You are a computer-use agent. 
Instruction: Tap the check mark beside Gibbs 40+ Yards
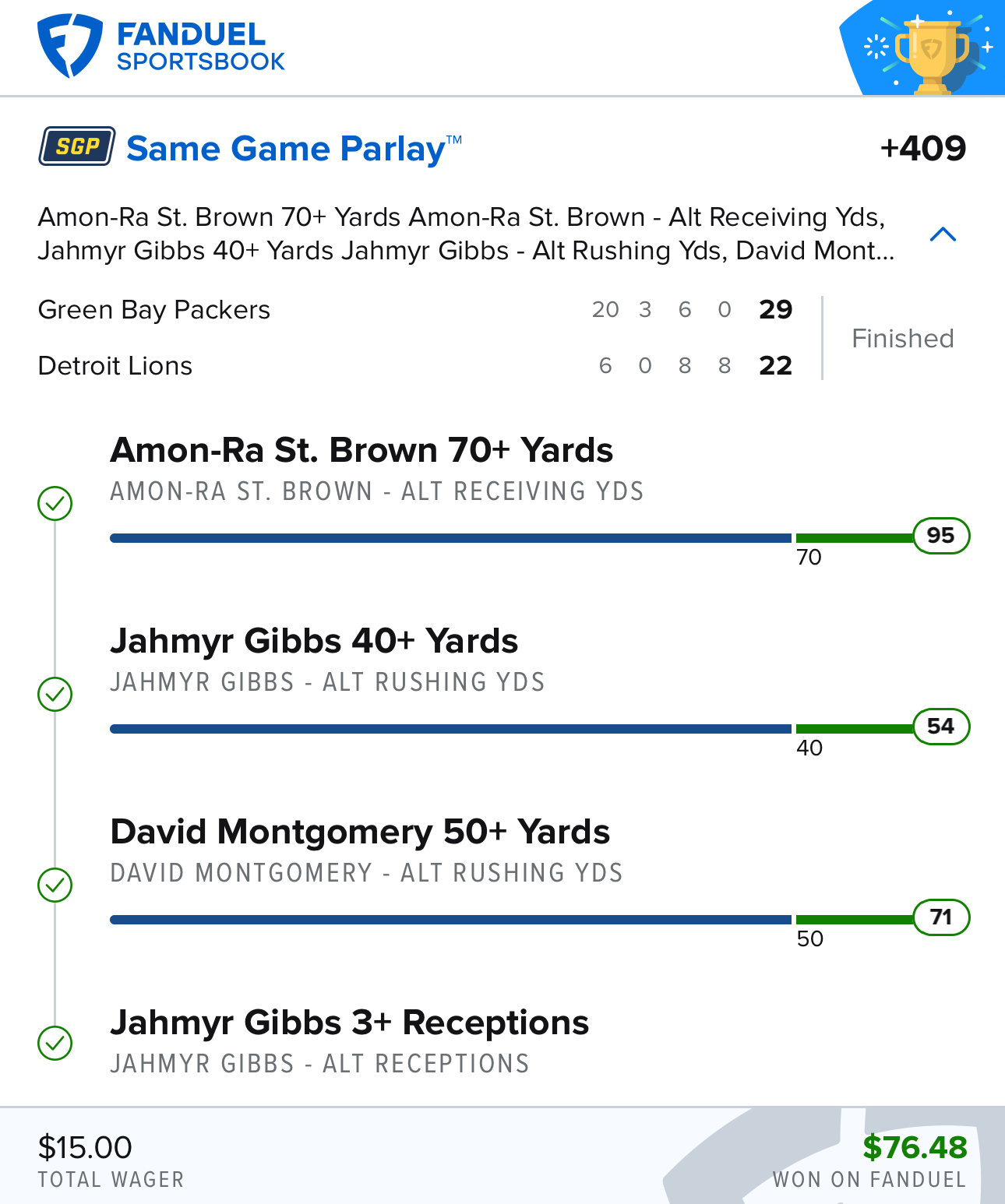(55, 694)
